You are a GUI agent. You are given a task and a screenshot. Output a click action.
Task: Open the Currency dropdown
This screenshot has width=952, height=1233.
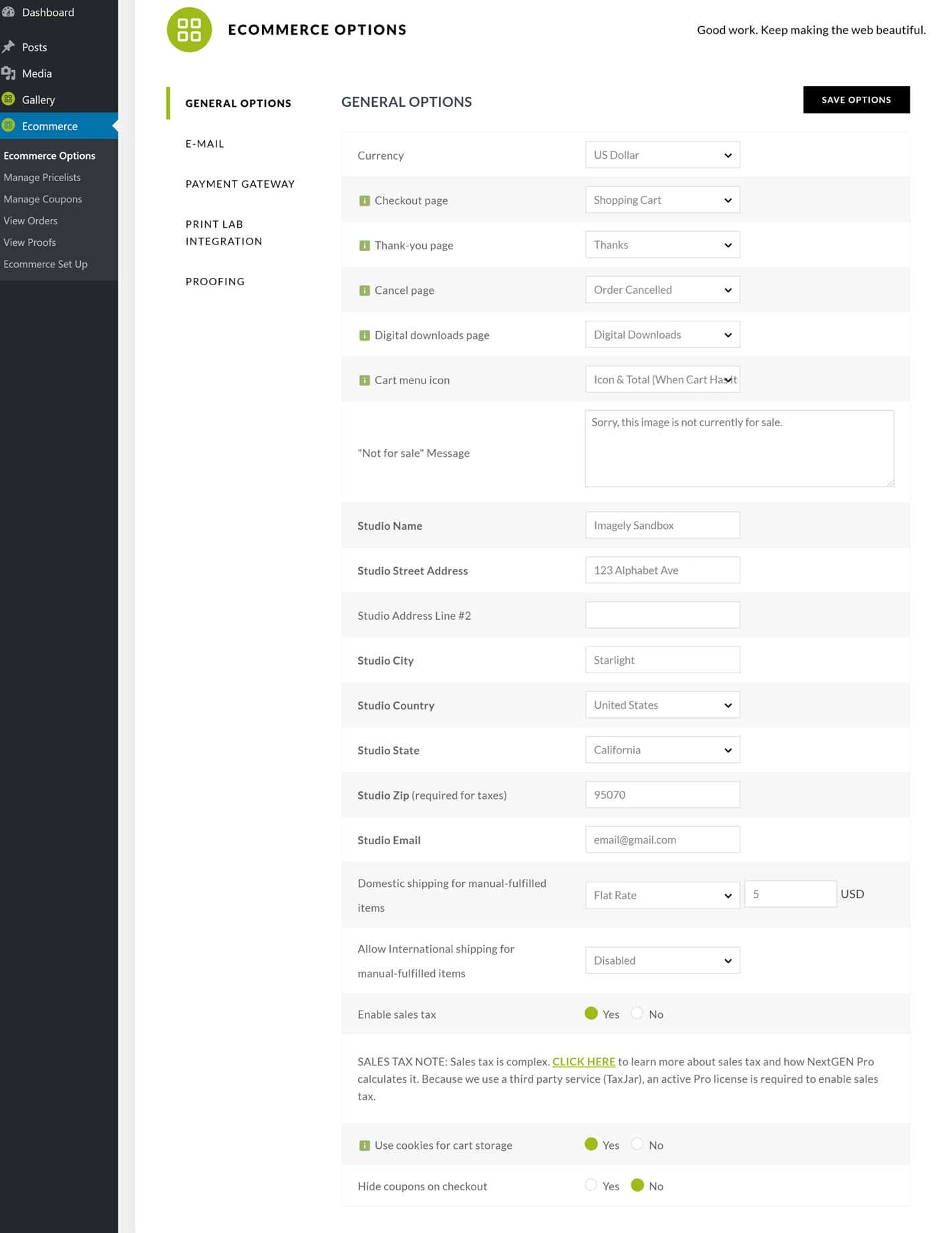click(x=662, y=154)
